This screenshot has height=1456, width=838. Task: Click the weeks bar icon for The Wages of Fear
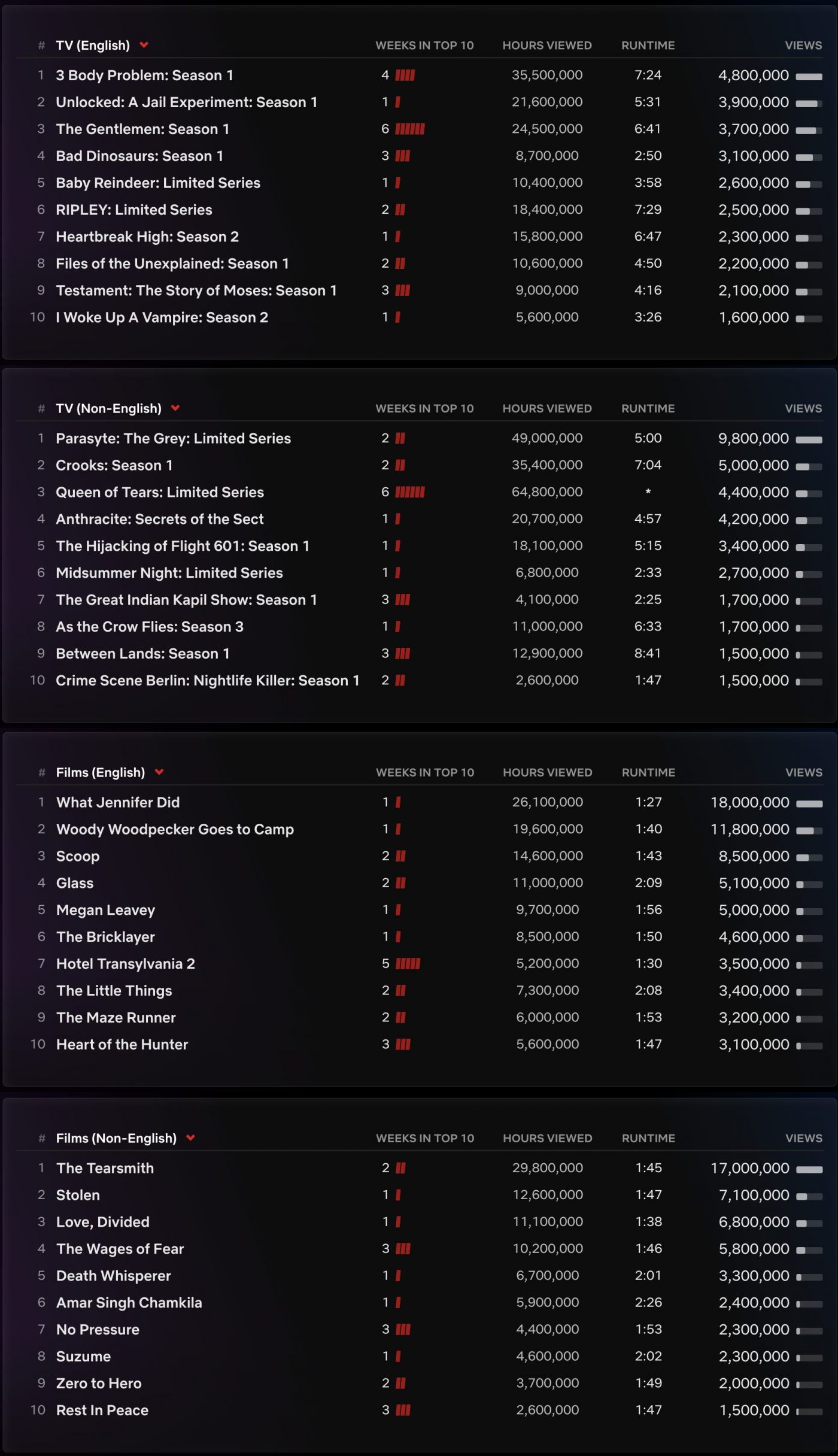(403, 1249)
